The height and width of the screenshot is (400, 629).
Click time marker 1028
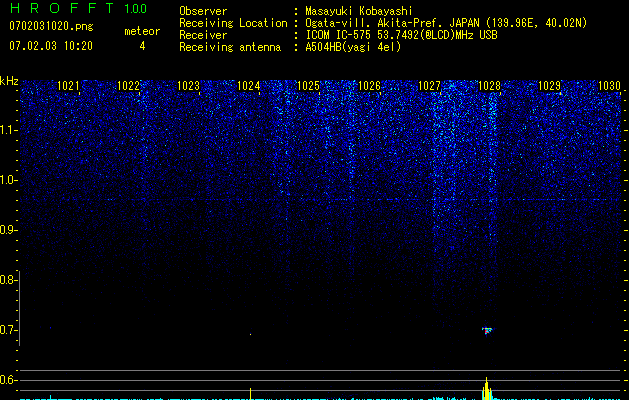click(x=489, y=86)
